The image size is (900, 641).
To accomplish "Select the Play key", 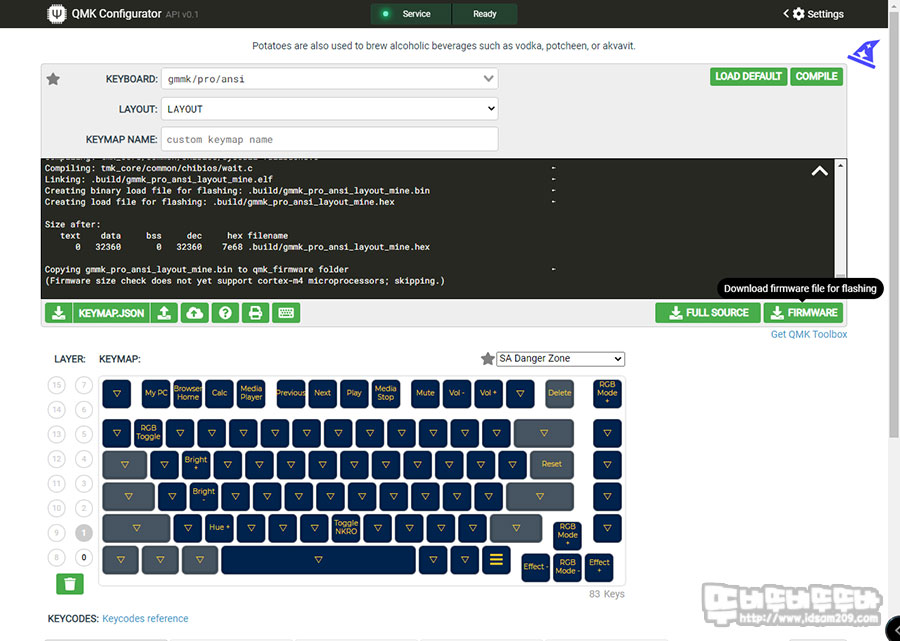I will pyautogui.click(x=354, y=393).
